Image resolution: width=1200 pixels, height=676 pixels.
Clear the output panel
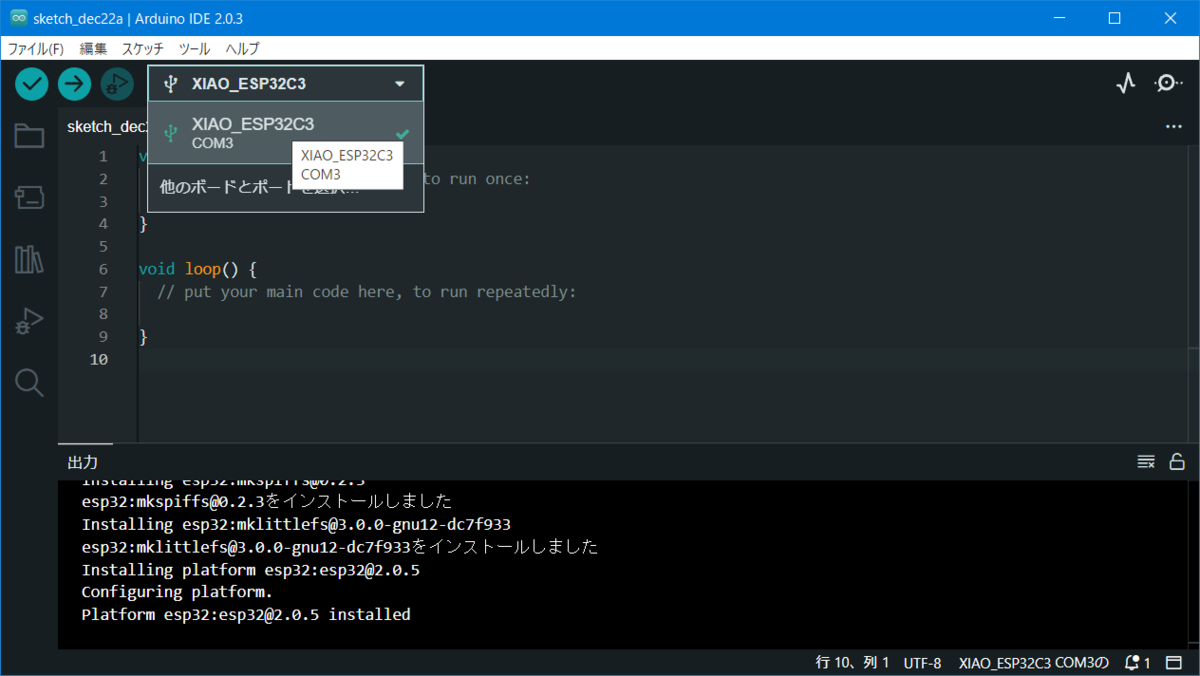click(x=1146, y=462)
